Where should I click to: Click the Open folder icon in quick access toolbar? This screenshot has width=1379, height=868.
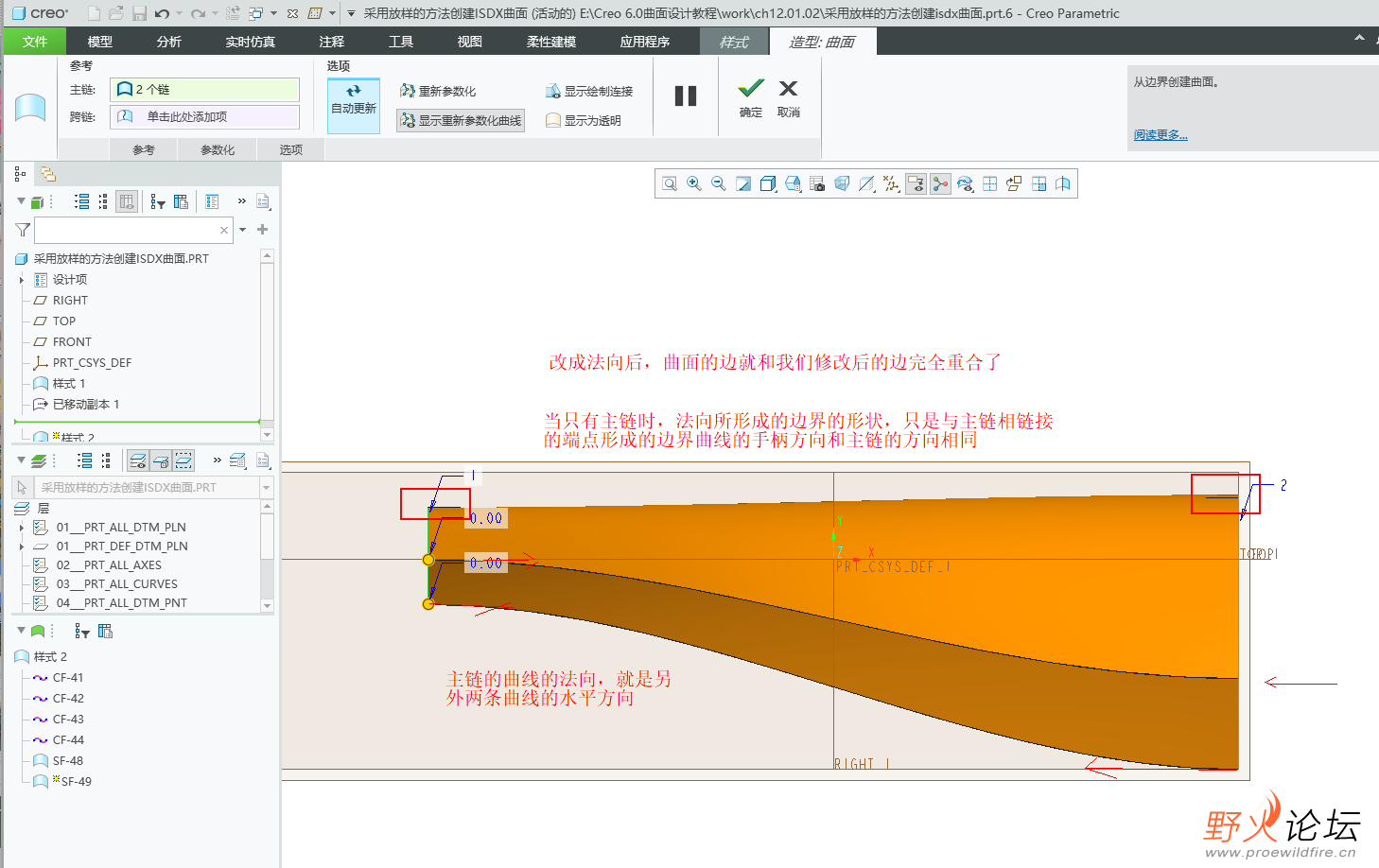tap(116, 13)
